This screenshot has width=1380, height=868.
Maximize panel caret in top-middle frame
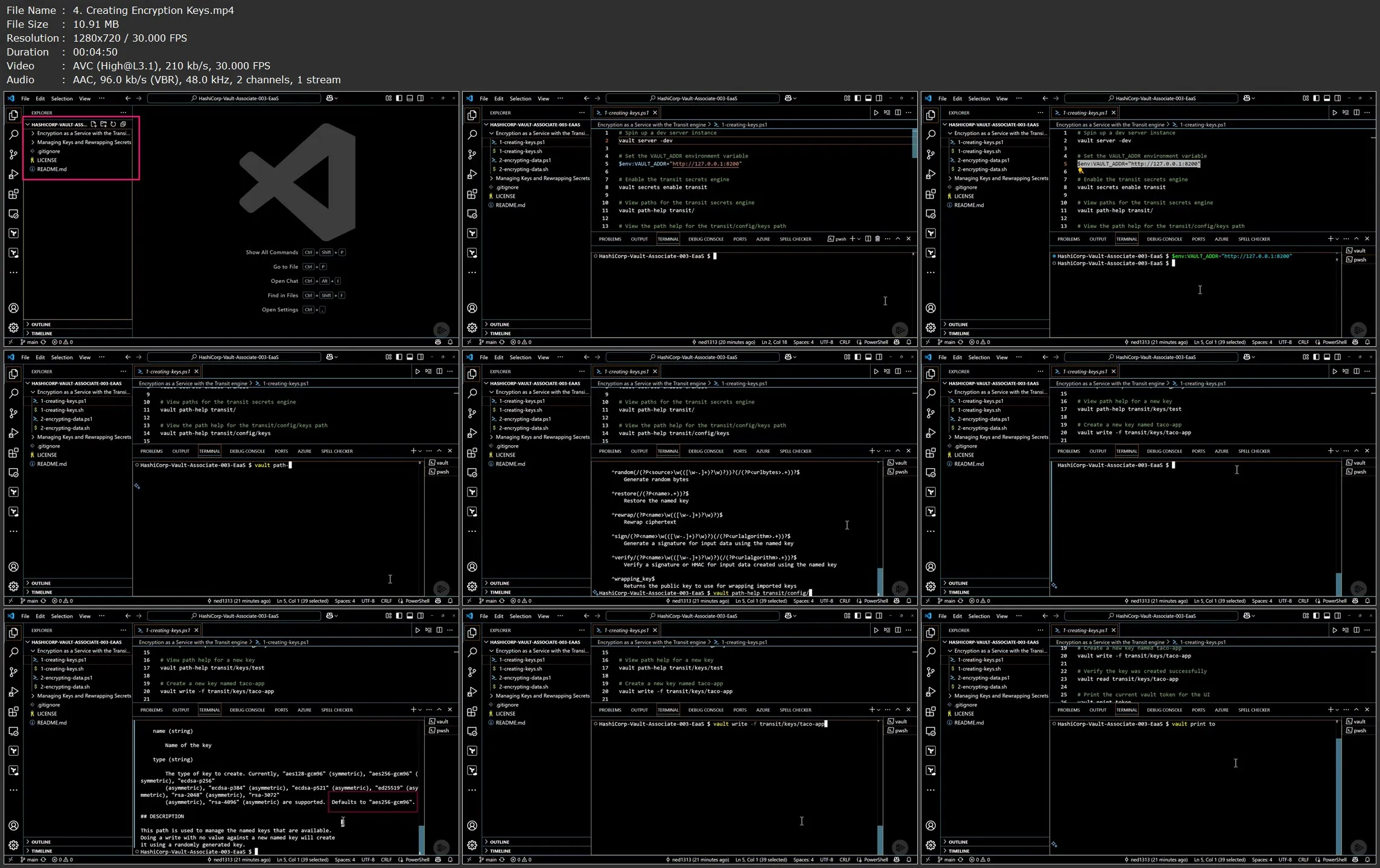tap(898, 239)
